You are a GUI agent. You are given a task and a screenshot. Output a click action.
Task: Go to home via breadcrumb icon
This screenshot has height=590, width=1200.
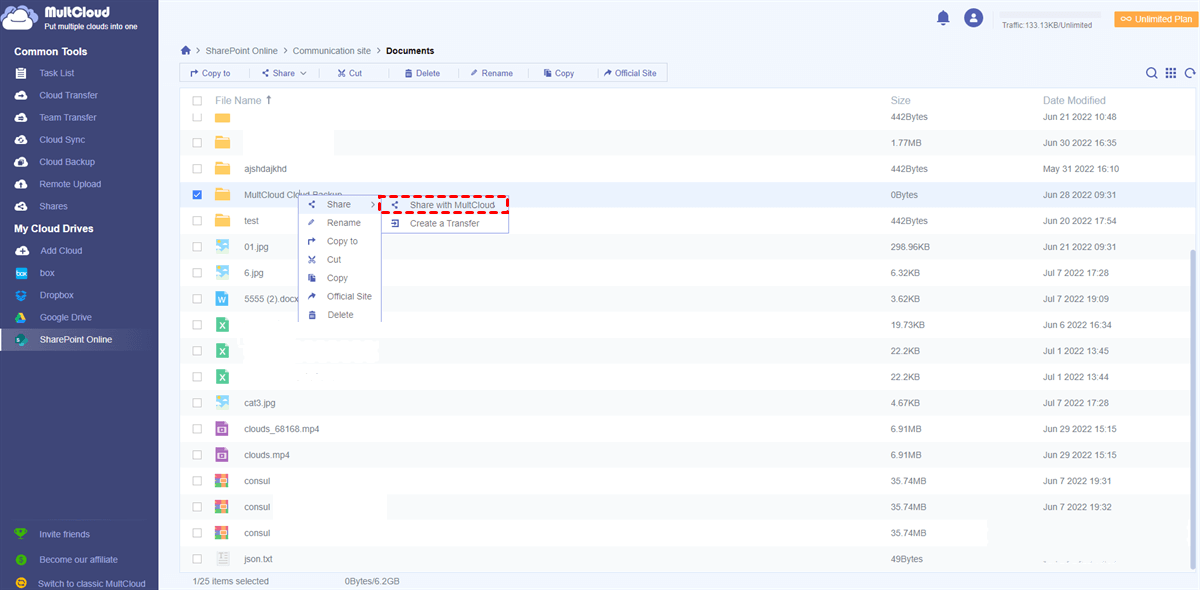click(x=186, y=50)
